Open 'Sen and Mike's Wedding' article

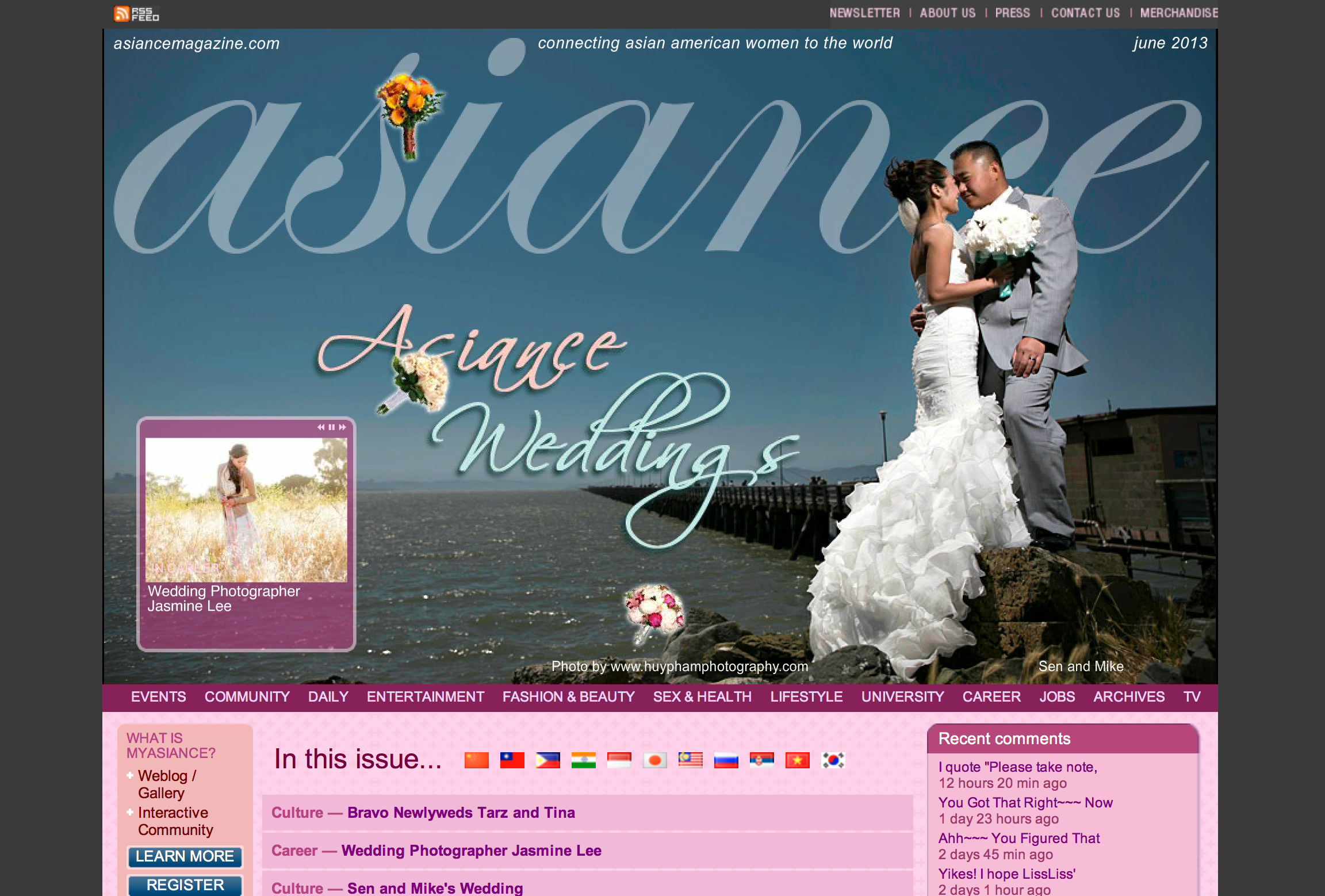[x=435, y=889]
